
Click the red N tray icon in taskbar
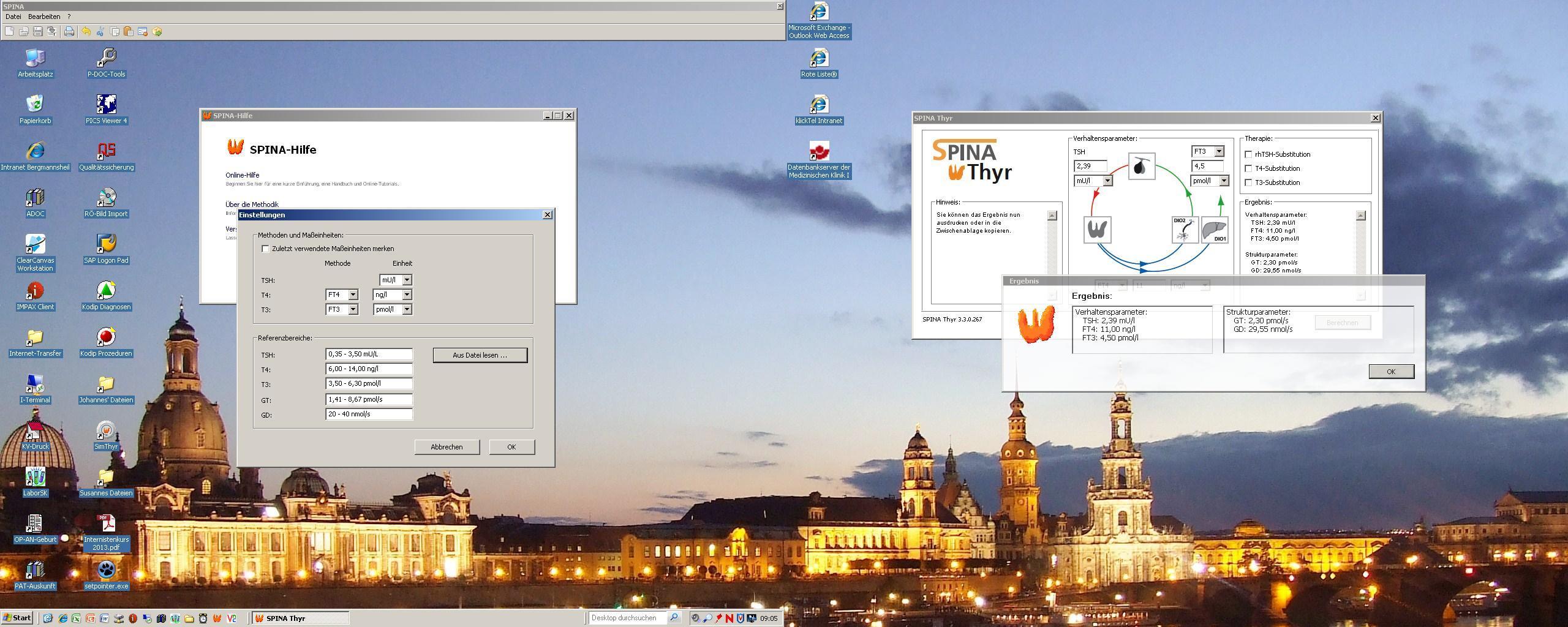pyautogui.click(x=729, y=618)
